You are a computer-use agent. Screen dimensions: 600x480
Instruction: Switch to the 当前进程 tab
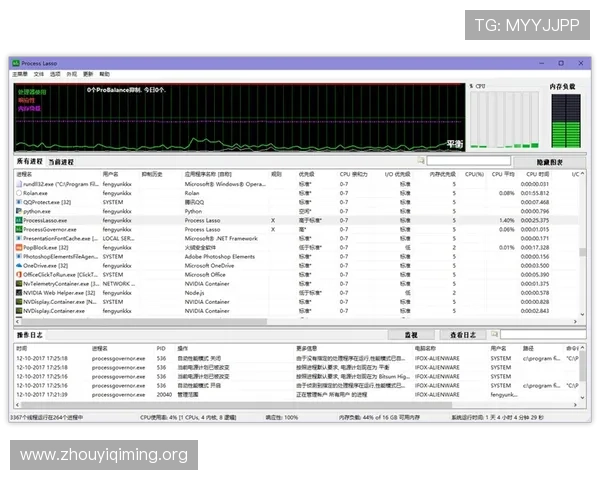(x=61, y=161)
